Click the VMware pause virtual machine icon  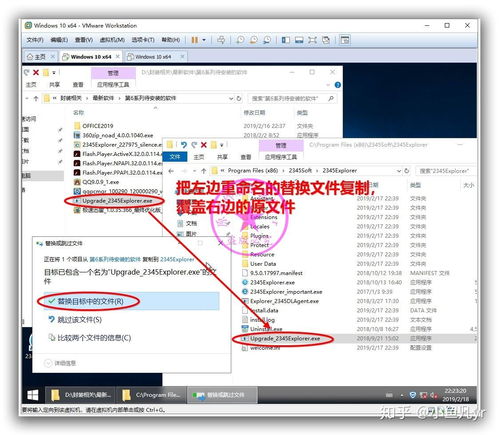click(194, 40)
